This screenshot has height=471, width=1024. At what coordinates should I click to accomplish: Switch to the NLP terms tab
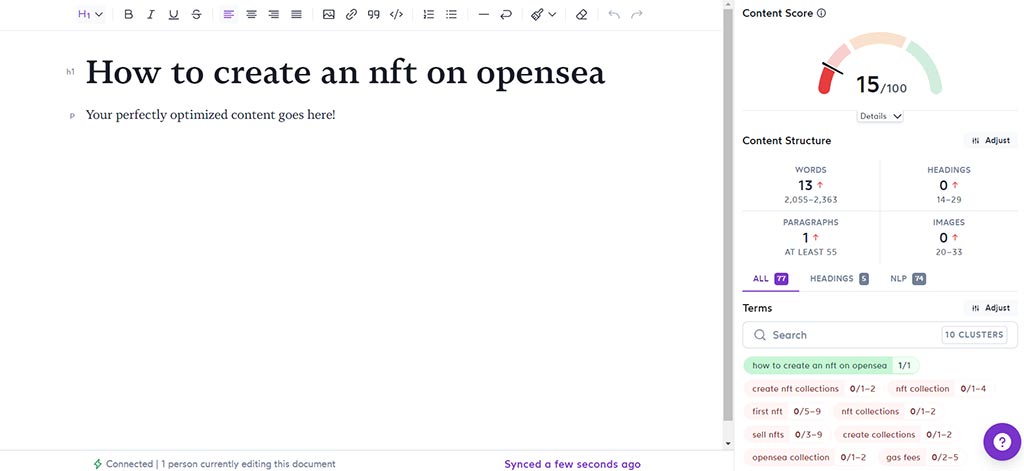(x=907, y=279)
